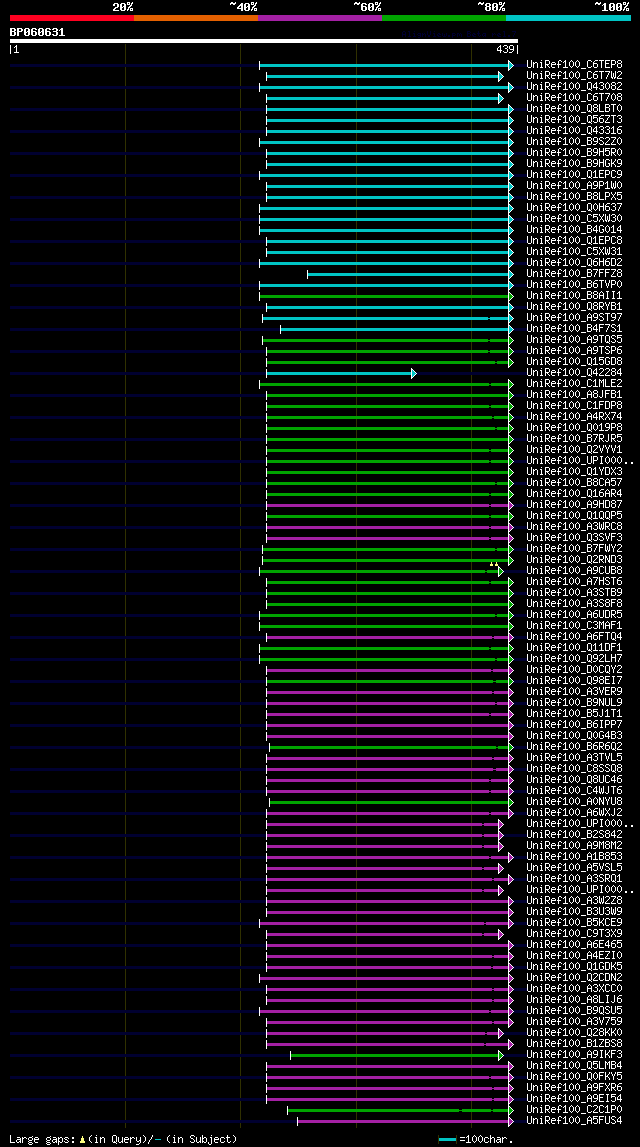Click the green bar for UniRef100_C2C1P0

pyautogui.click(x=401, y=1110)
